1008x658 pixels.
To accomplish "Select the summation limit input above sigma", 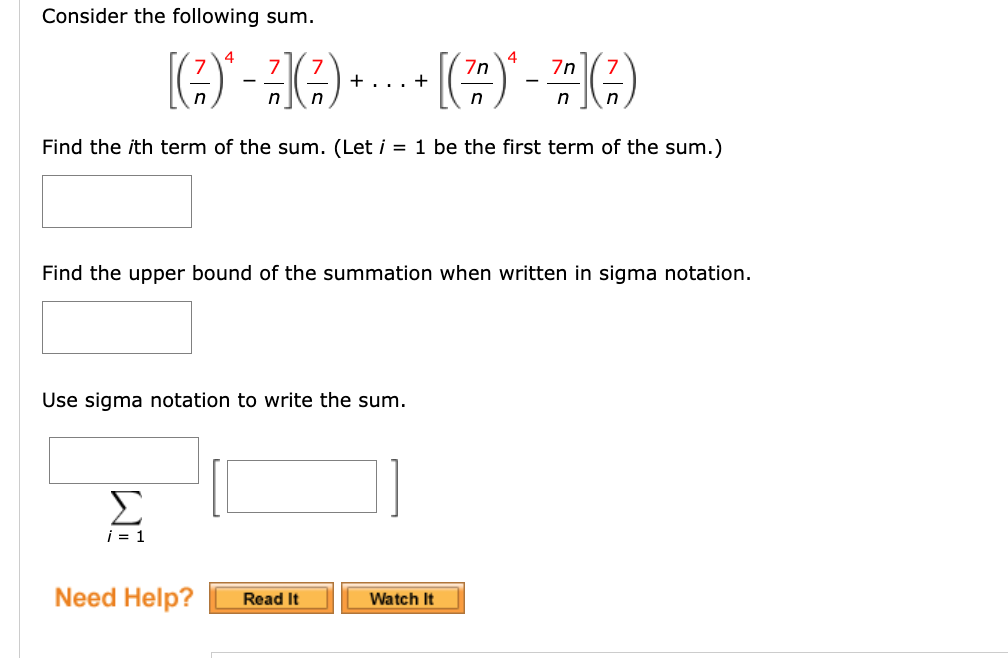I will point(123,460).
